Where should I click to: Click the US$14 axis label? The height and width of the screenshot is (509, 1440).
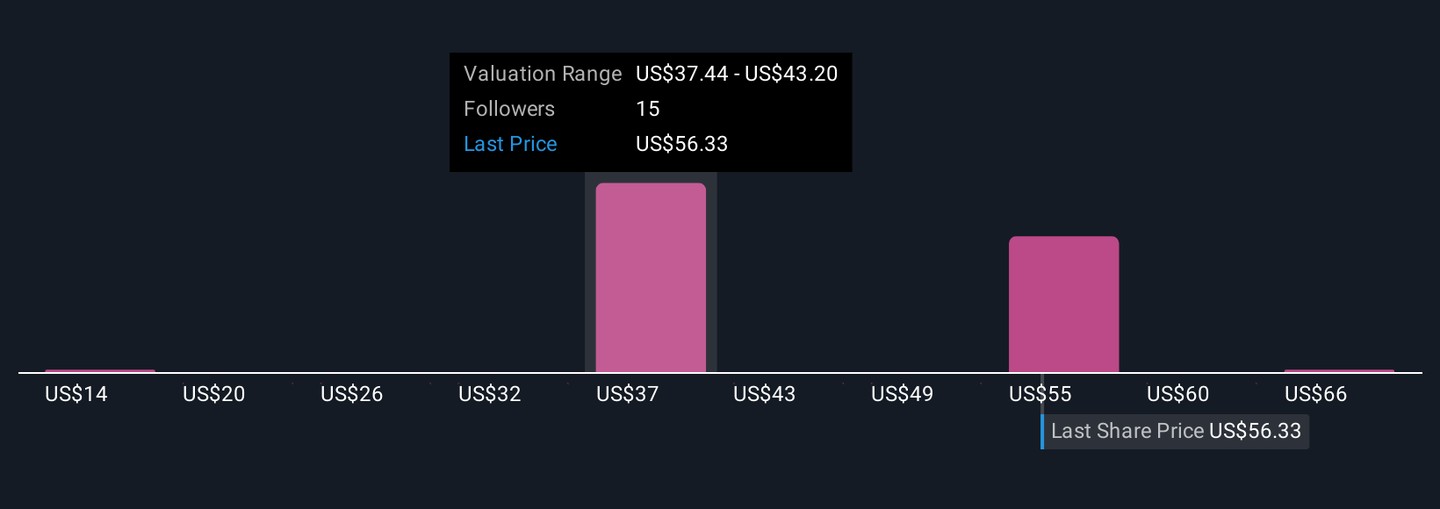coord(76,394)
